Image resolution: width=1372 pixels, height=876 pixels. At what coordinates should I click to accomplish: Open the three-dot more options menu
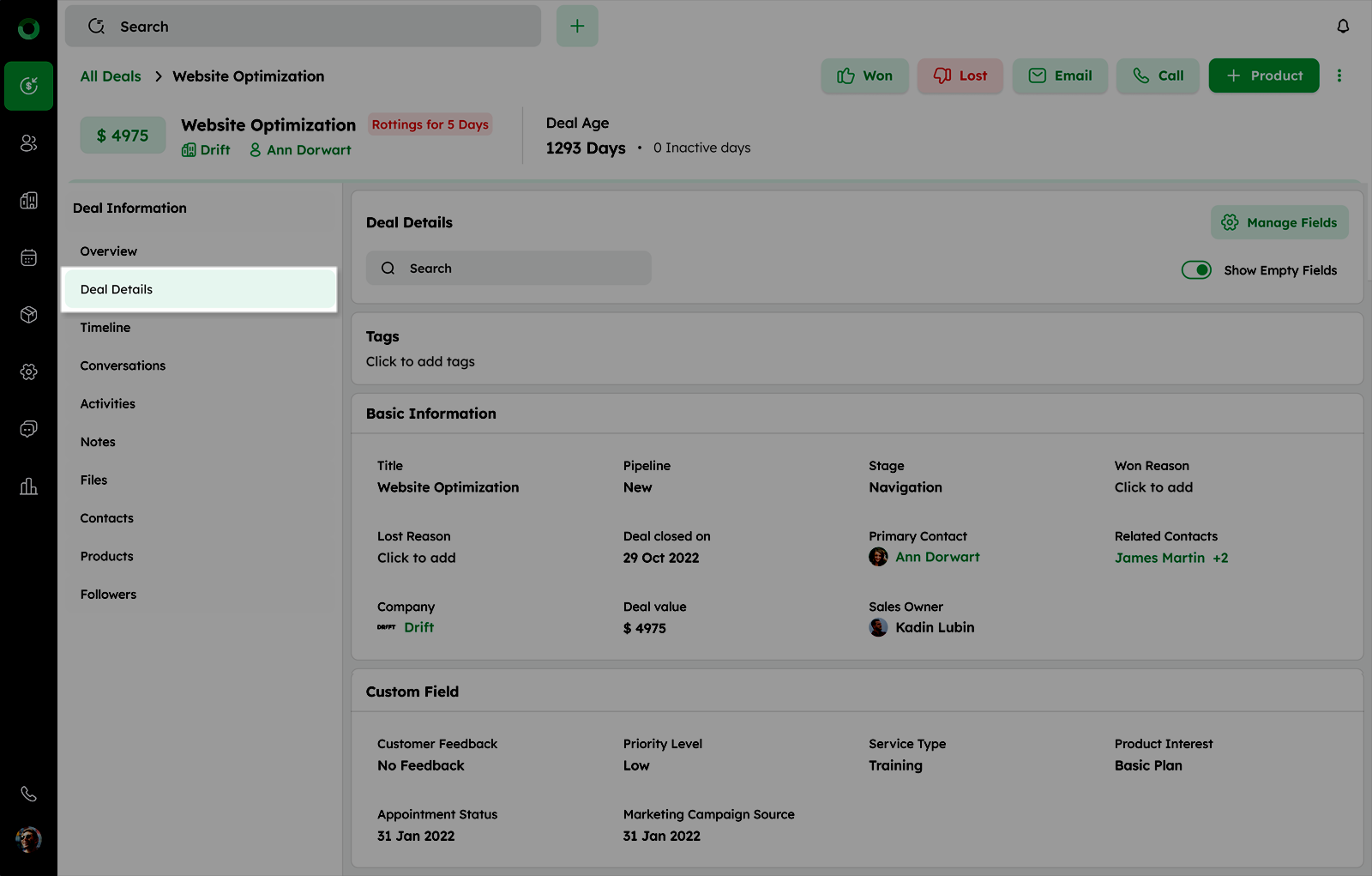pyautogui.click(x=1339, y=76)
